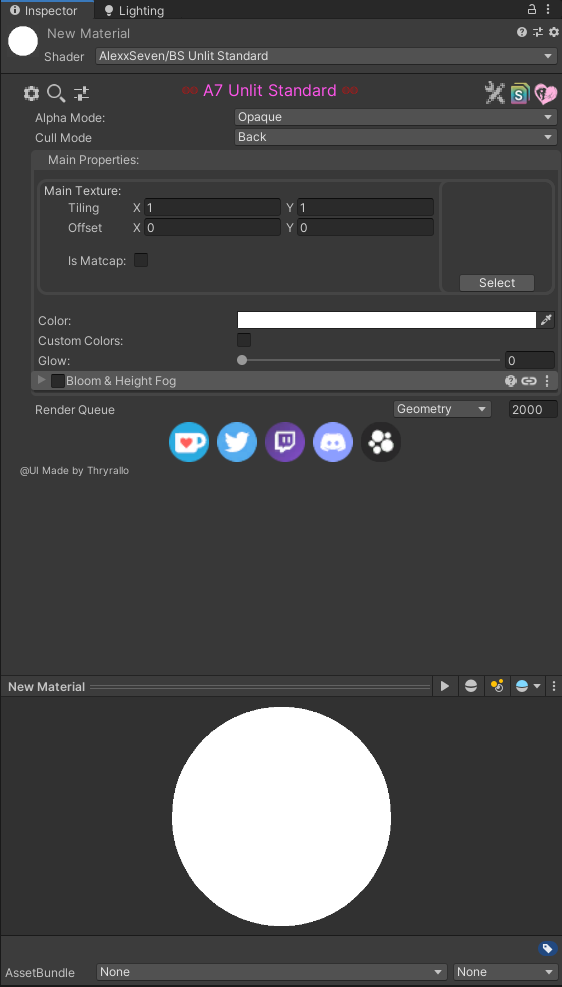Open the AssetBundle name dropdown
This screenshot has height=987, width=562.
pyautogui.click(x=272, y=972)
